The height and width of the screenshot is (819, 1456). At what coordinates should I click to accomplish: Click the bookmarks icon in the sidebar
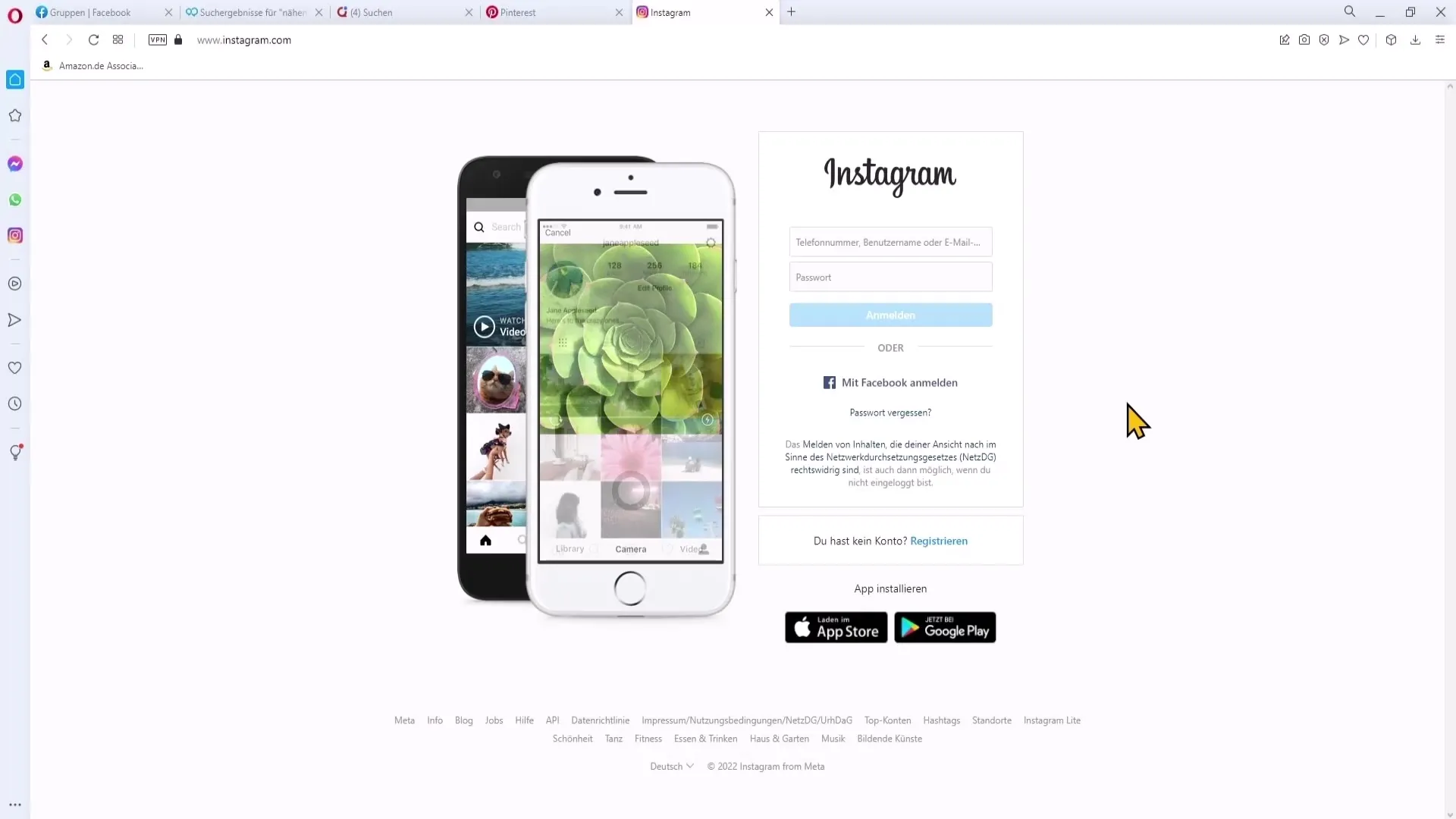[15, 115]
